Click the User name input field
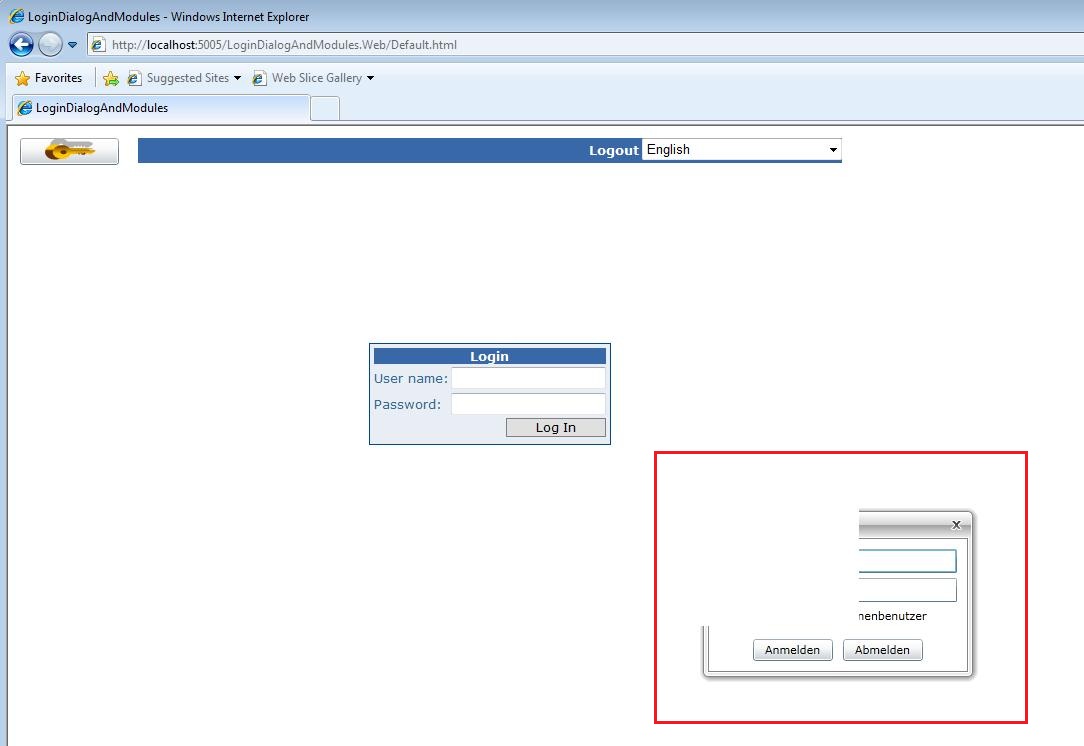This screenshot has width=1084, height=746. (528, 378)
